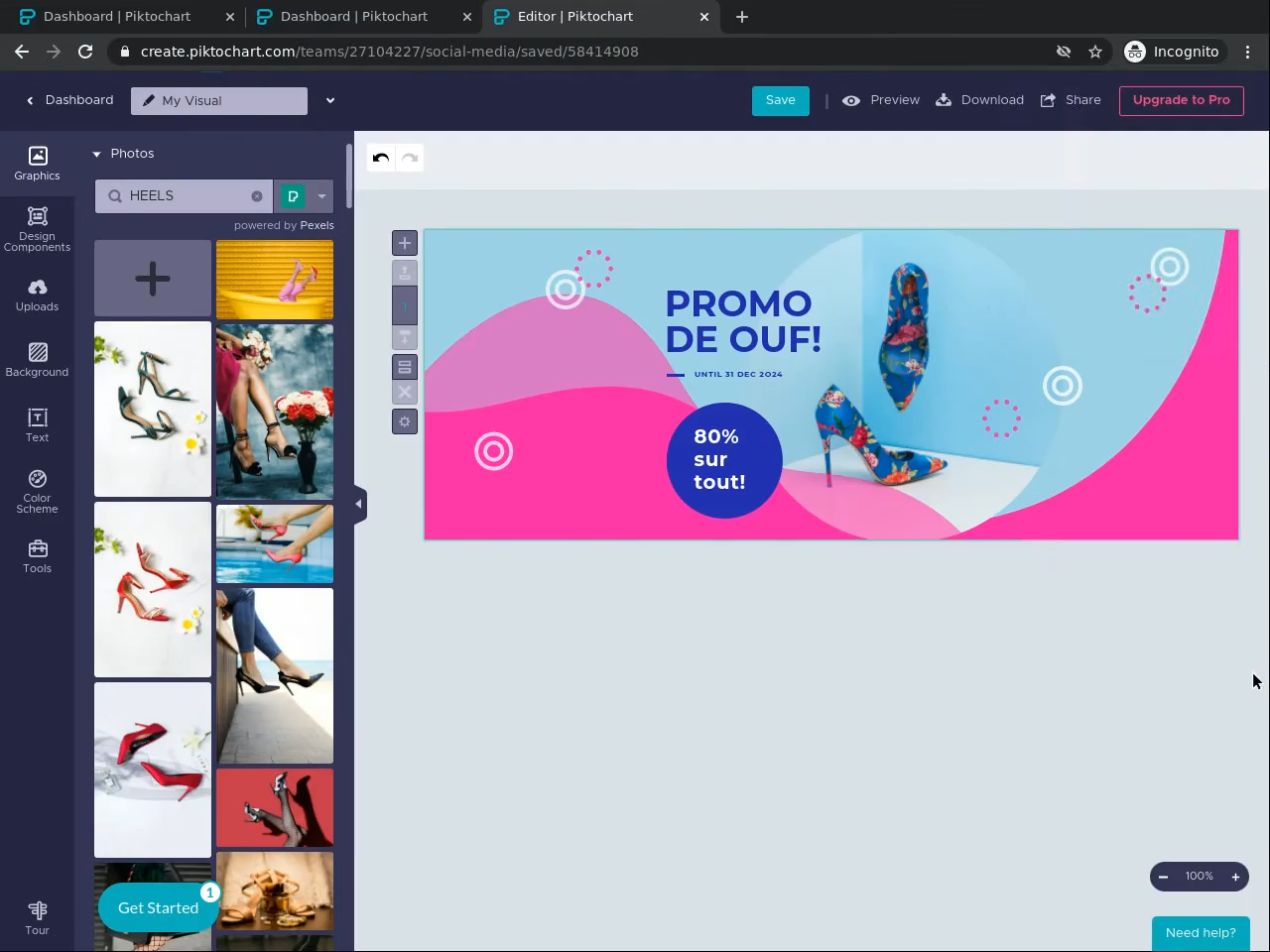
Task: Click the Save button
Action: click(781, 100)
